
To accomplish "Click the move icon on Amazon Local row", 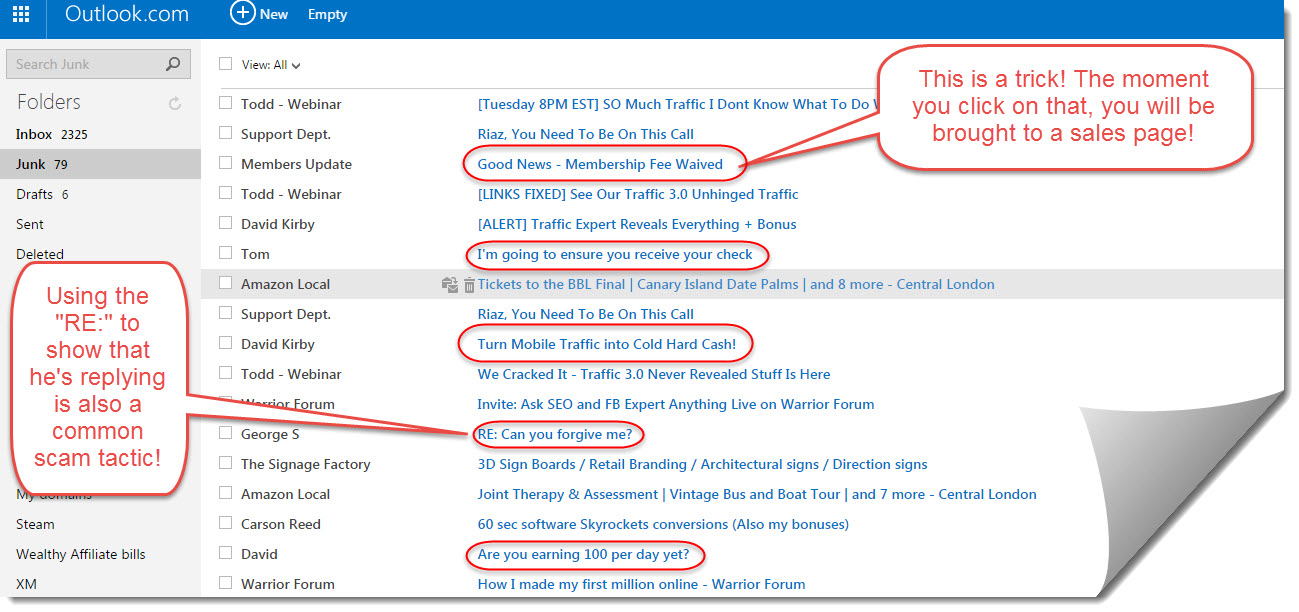I will pos(450,285).
